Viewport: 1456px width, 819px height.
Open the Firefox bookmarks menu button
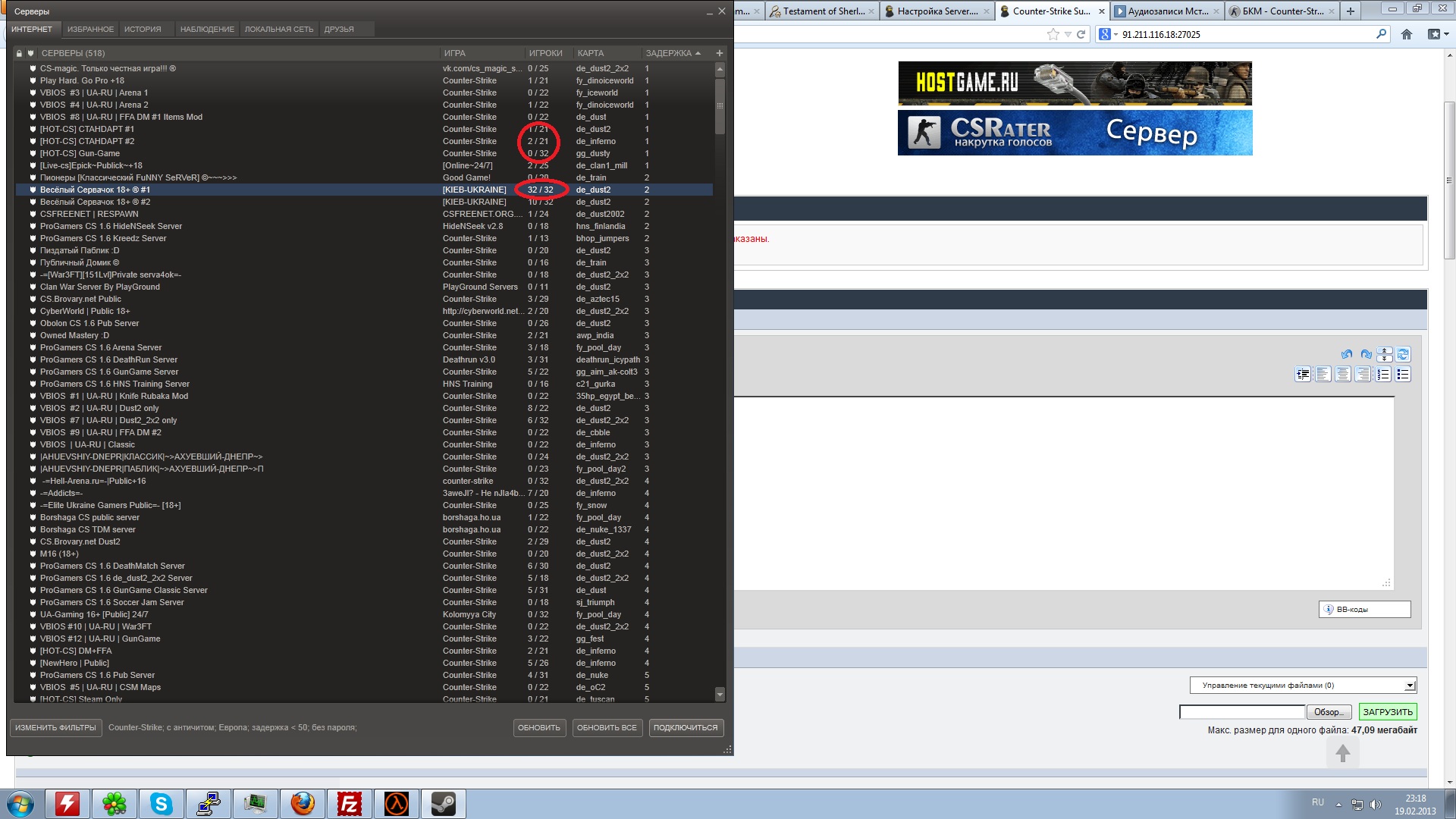(1437, 34)
